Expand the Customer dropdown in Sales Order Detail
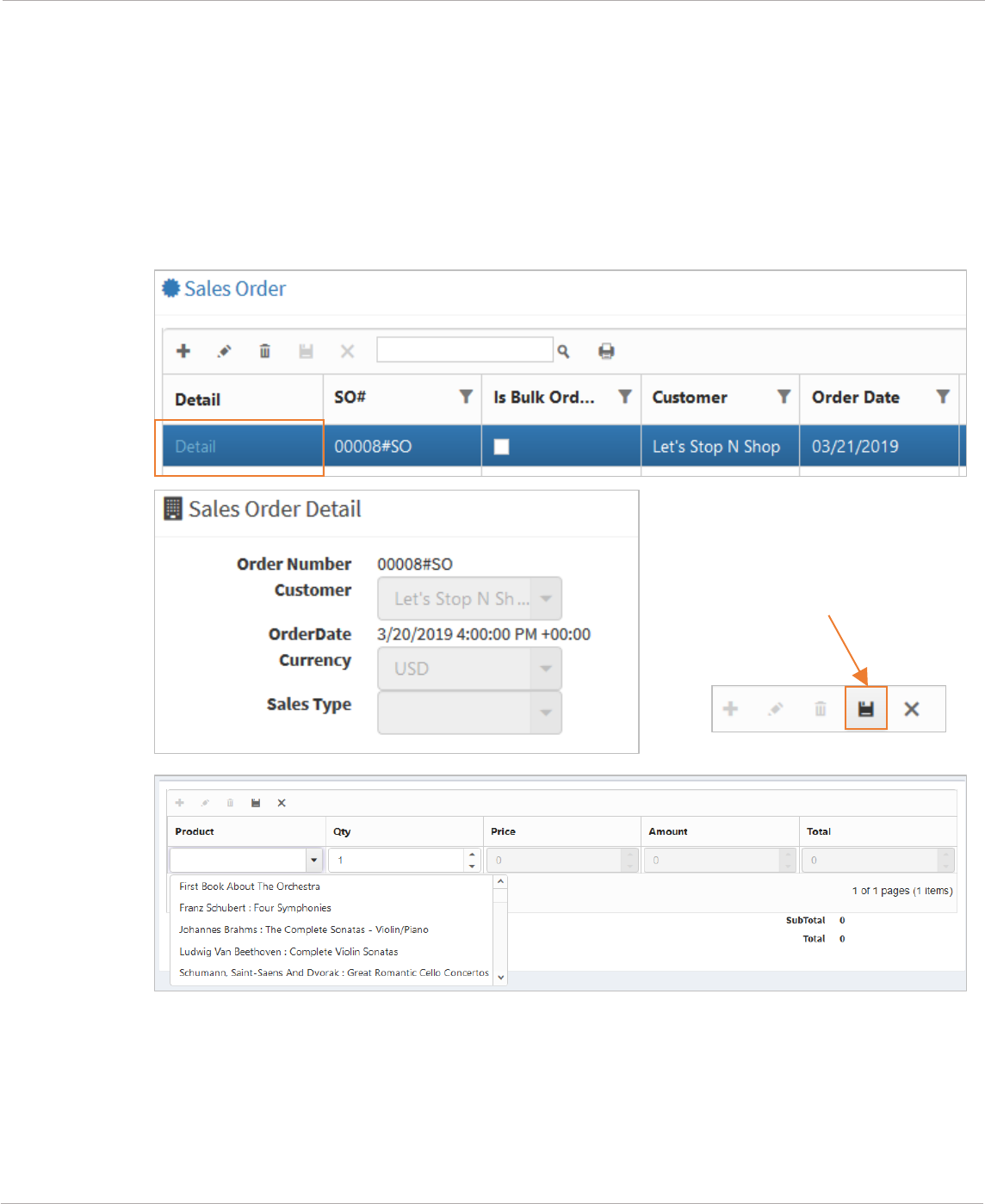Screen dimensions: 985x1204 point(546,599)
